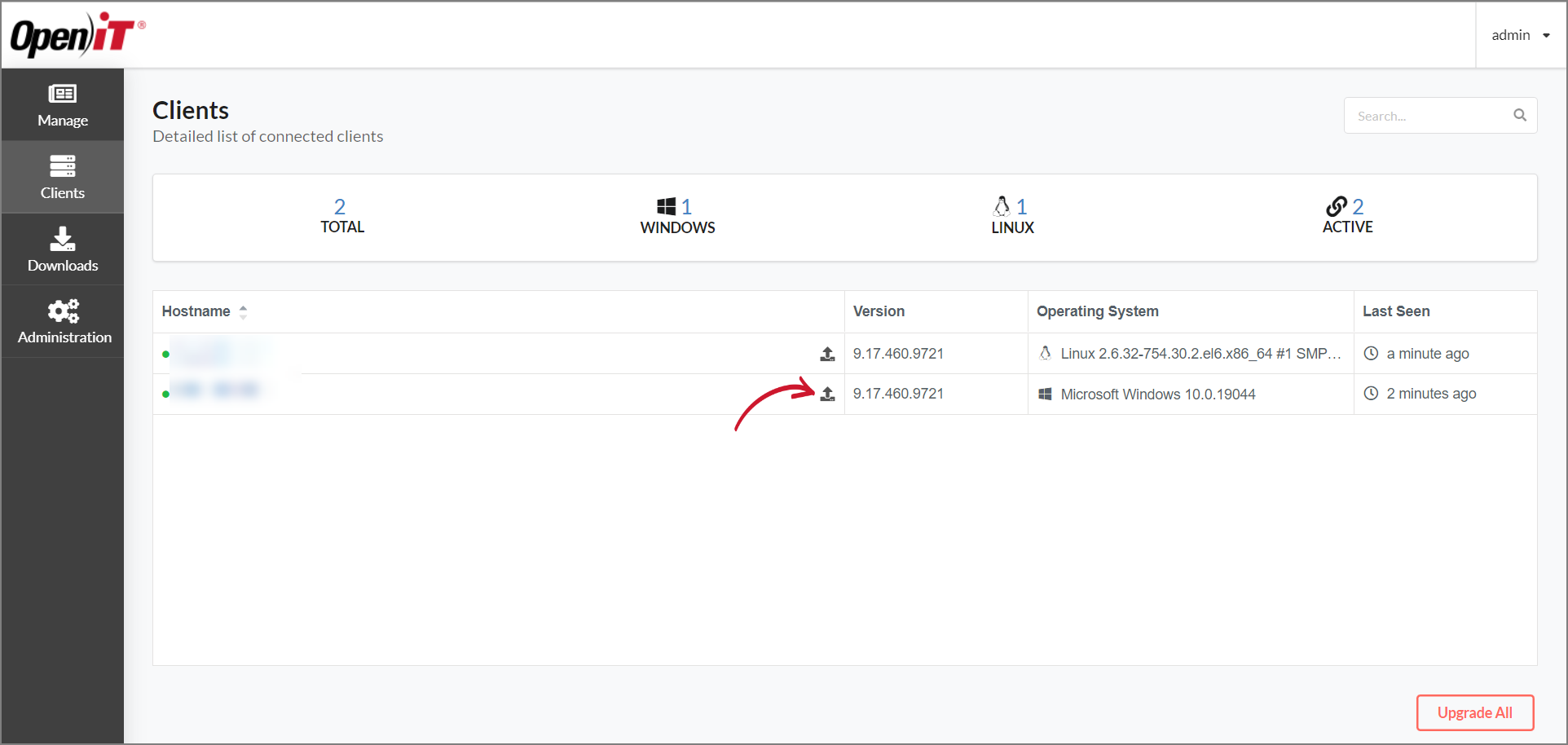Open the Manage section in the sidebar
The height and width of the screenshot is (745, 1568).
pos(62,104)
